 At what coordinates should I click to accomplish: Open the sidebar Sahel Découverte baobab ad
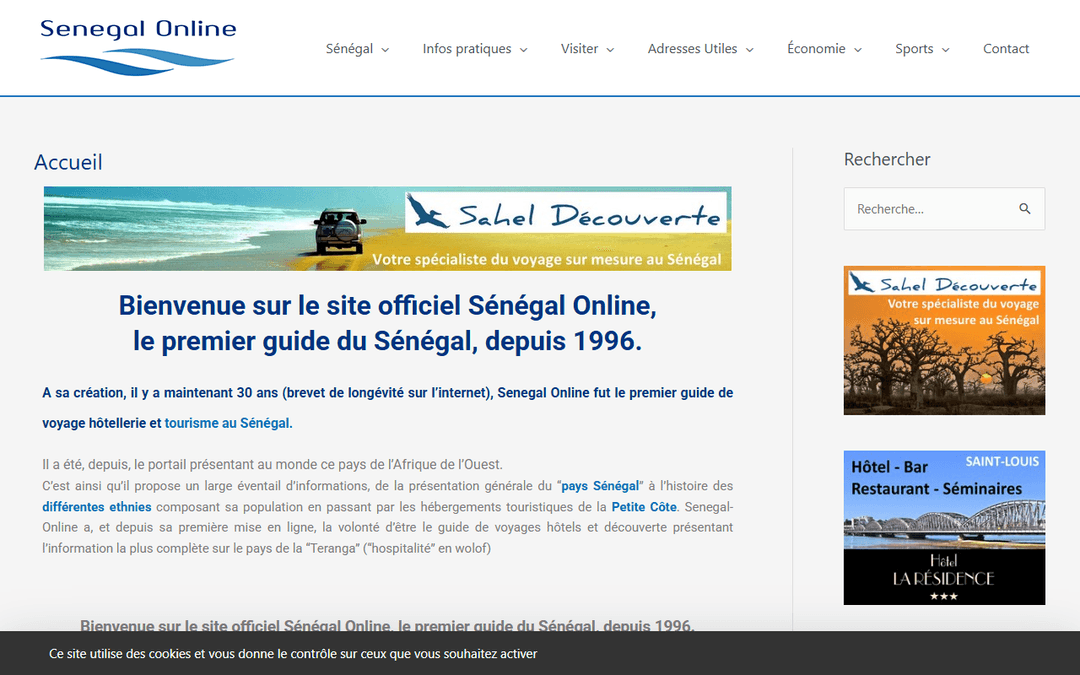(944, 340)
